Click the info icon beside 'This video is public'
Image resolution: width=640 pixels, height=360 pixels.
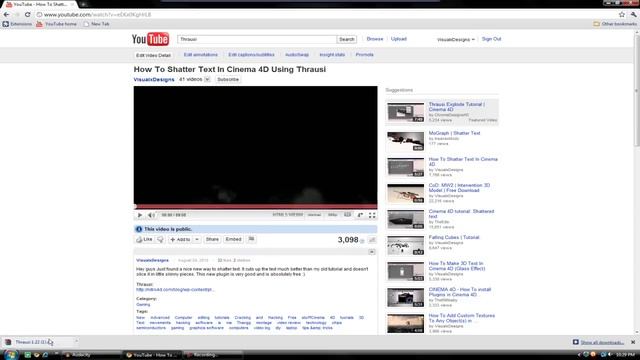[139, 229]
